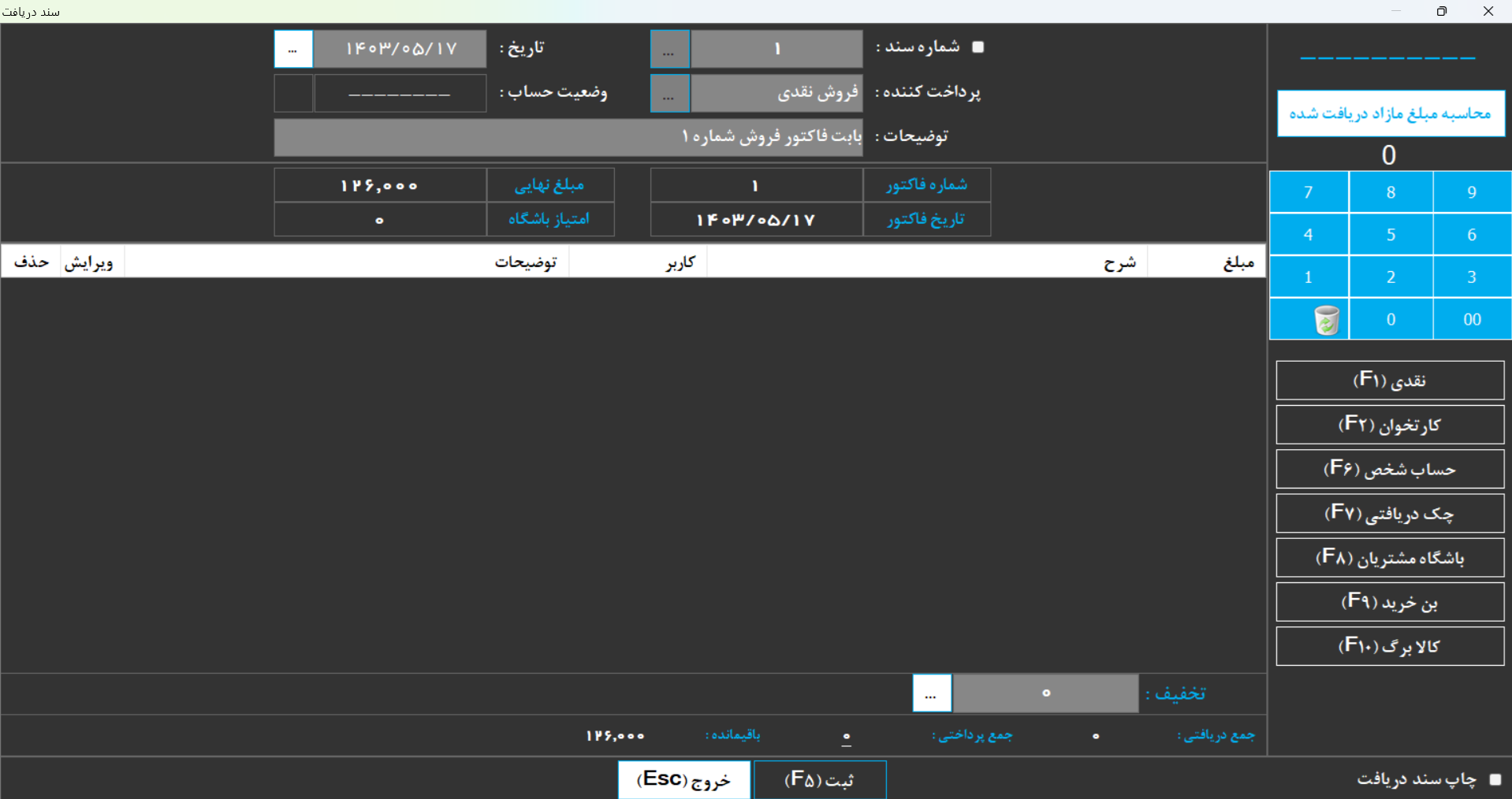Open the lookup button next to شماره سند
Viewport: 1512px width, 799px height.
click(x=669, y=50)
